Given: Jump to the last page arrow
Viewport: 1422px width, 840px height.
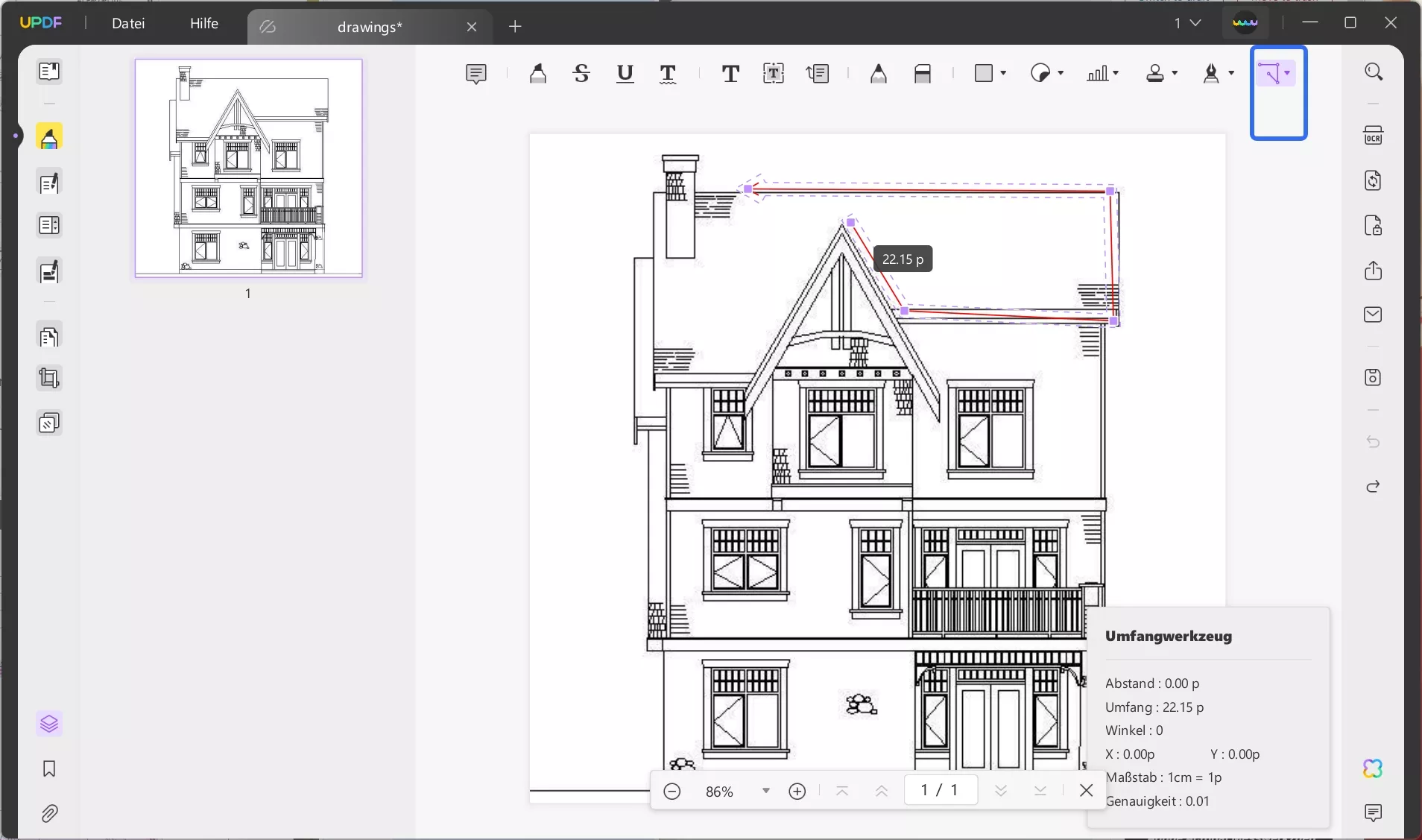Looking at the screenshot, I should [1040, 791].
